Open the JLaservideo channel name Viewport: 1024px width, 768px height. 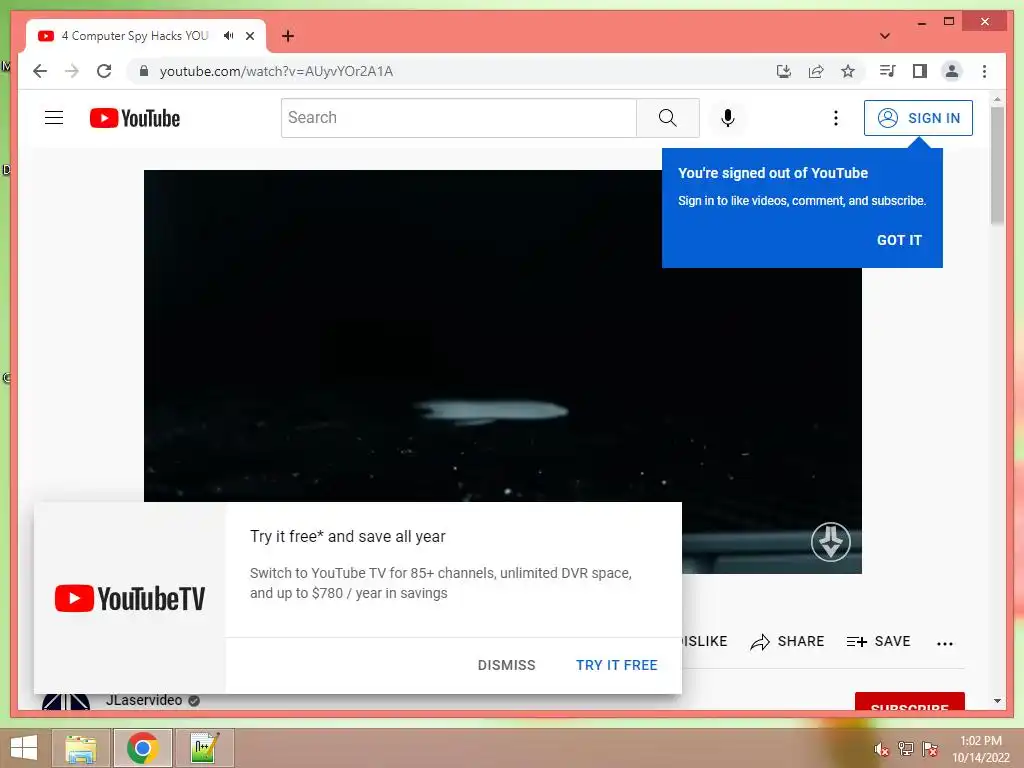coord(144,699)
